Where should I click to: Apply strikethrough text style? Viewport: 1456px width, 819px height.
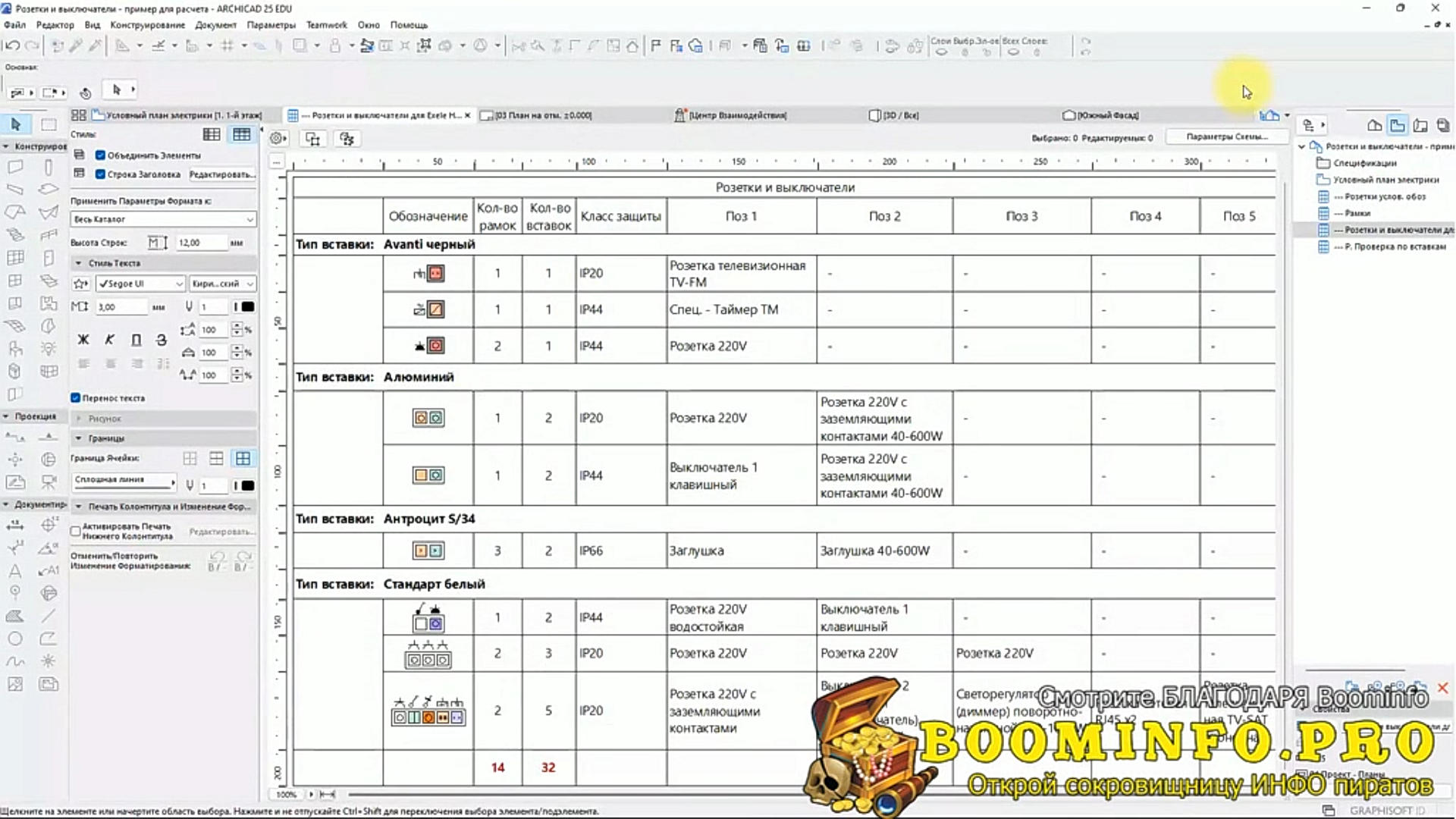click(161, 340)
